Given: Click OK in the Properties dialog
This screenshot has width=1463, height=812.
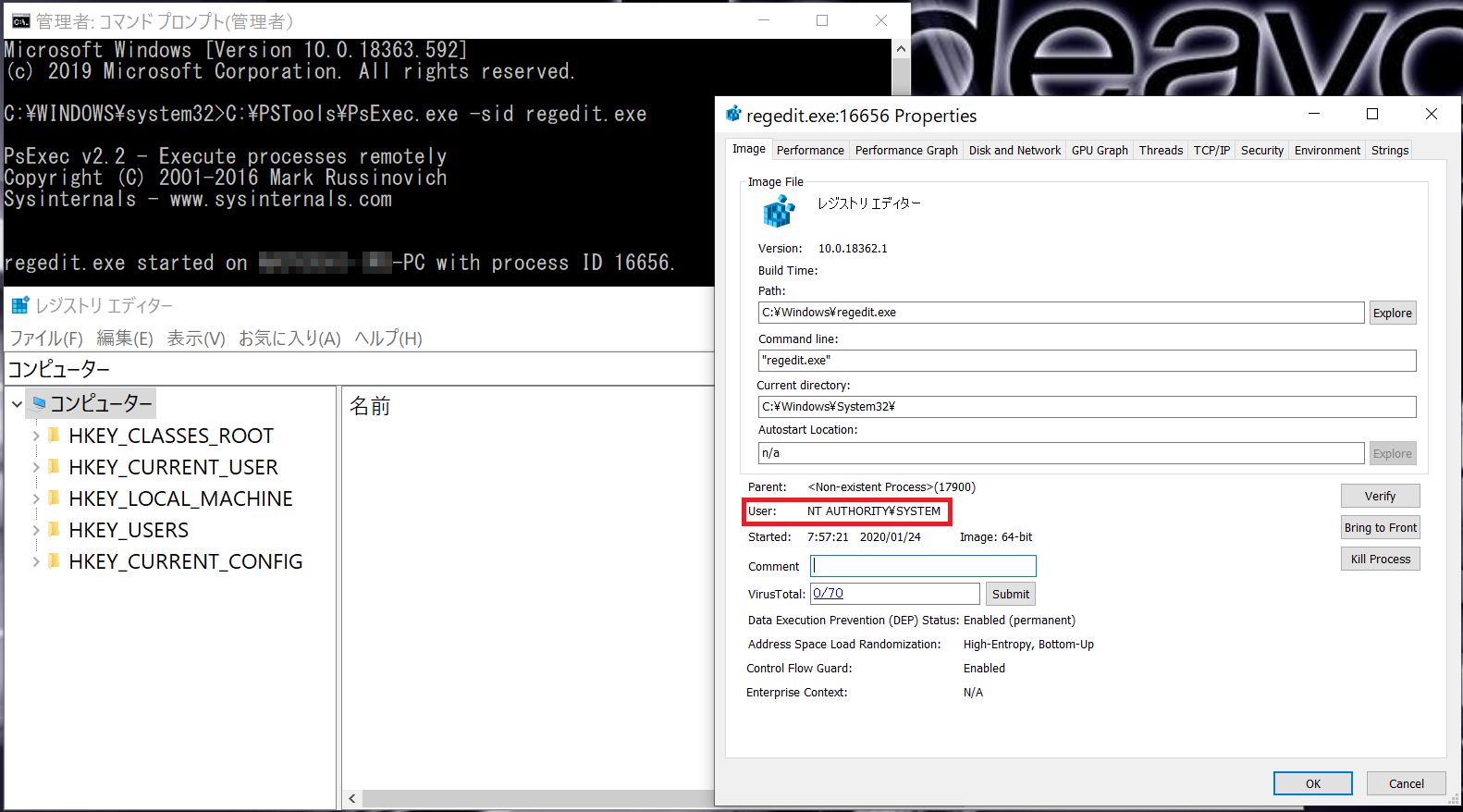Looking at the screenshot, I should click(1313, 783).
